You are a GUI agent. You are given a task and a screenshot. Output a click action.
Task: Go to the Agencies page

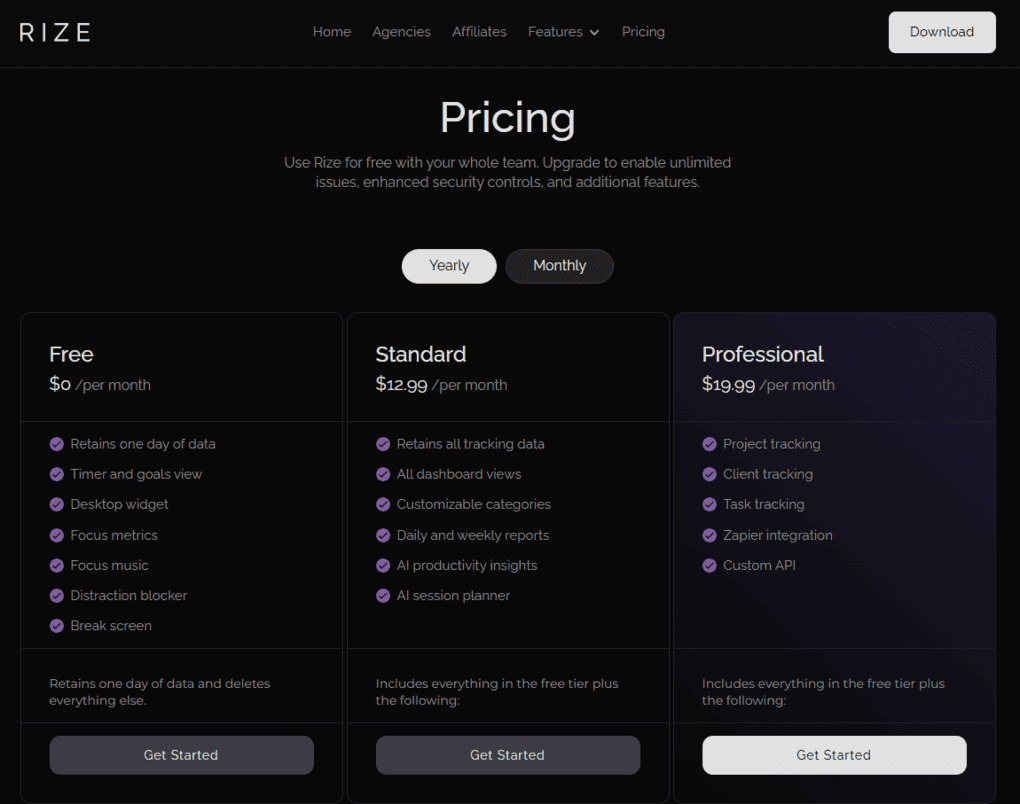(401, 32)
